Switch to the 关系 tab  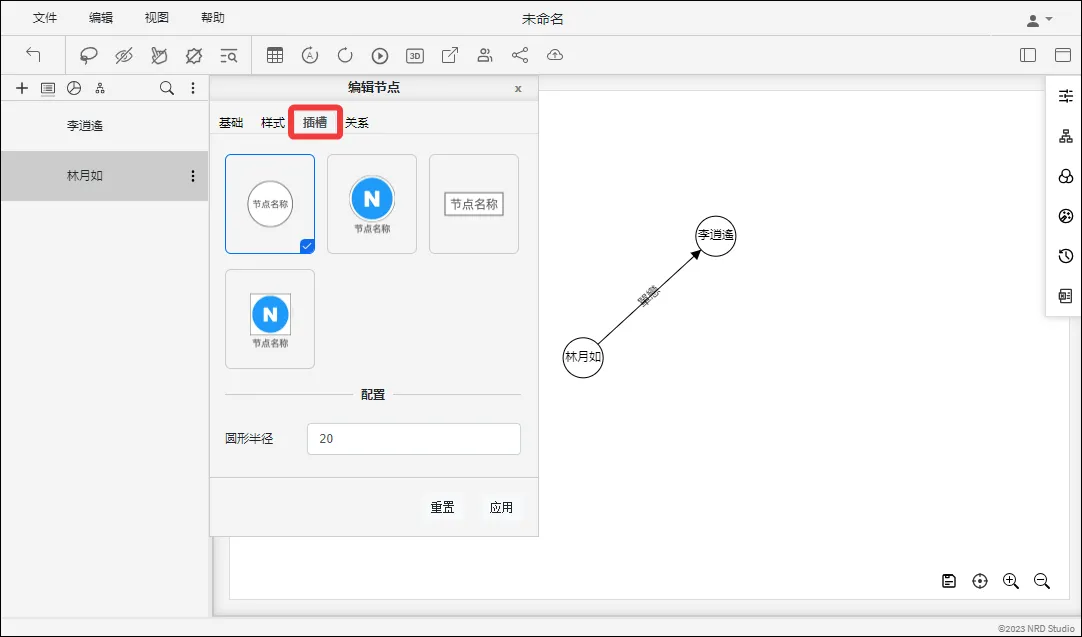coord(357,123)
